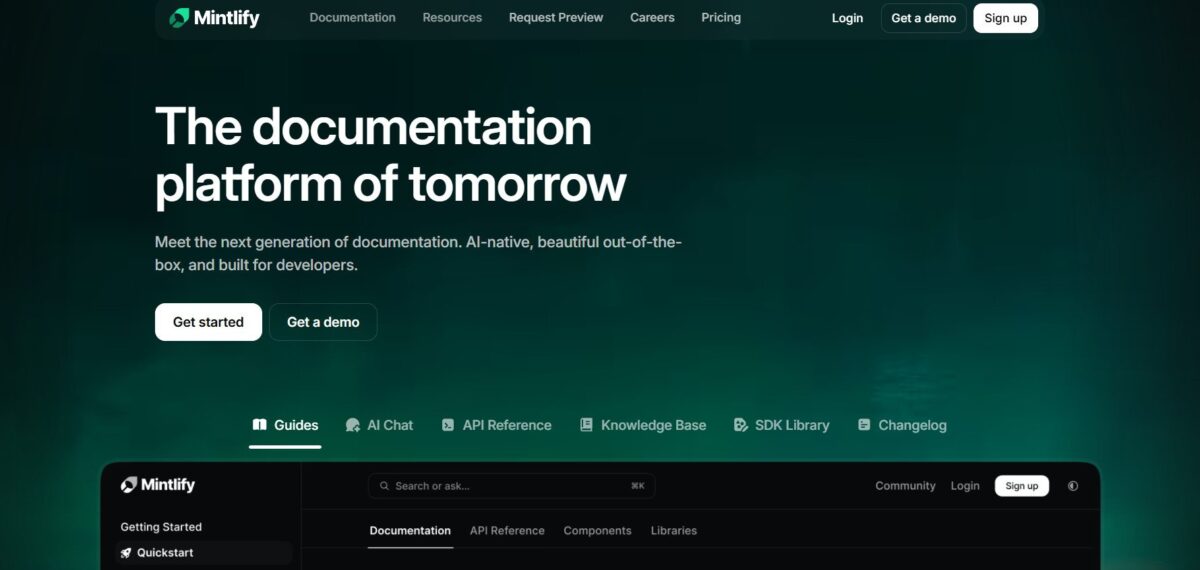Image resolution: width=1200 pixels, height=570 pixels.
Task: Open the Resources nav menu item
Action: pos(452,18)
